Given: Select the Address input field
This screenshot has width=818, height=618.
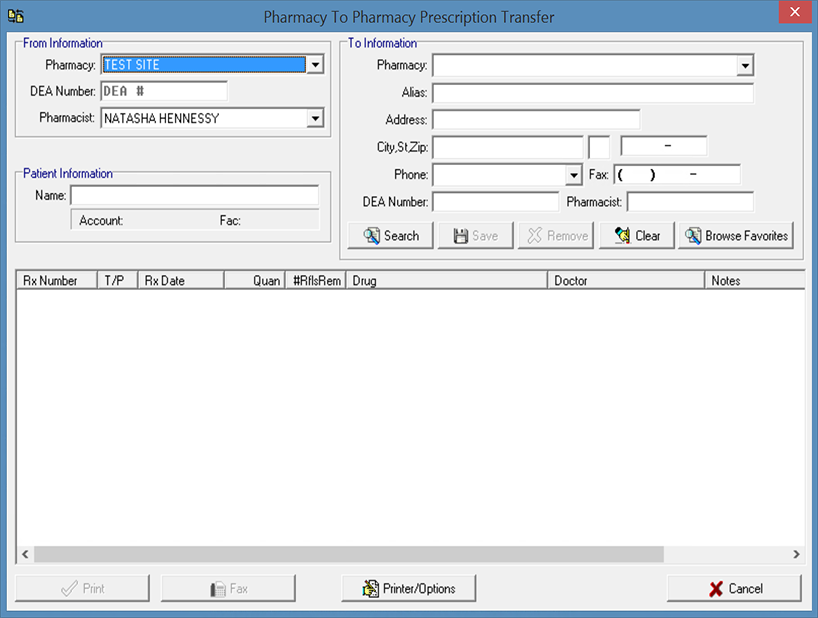Looking at the screenshot, I should click(x=536, y=120).
